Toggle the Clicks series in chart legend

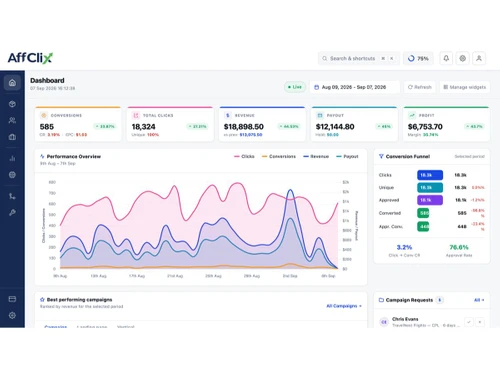244,156
